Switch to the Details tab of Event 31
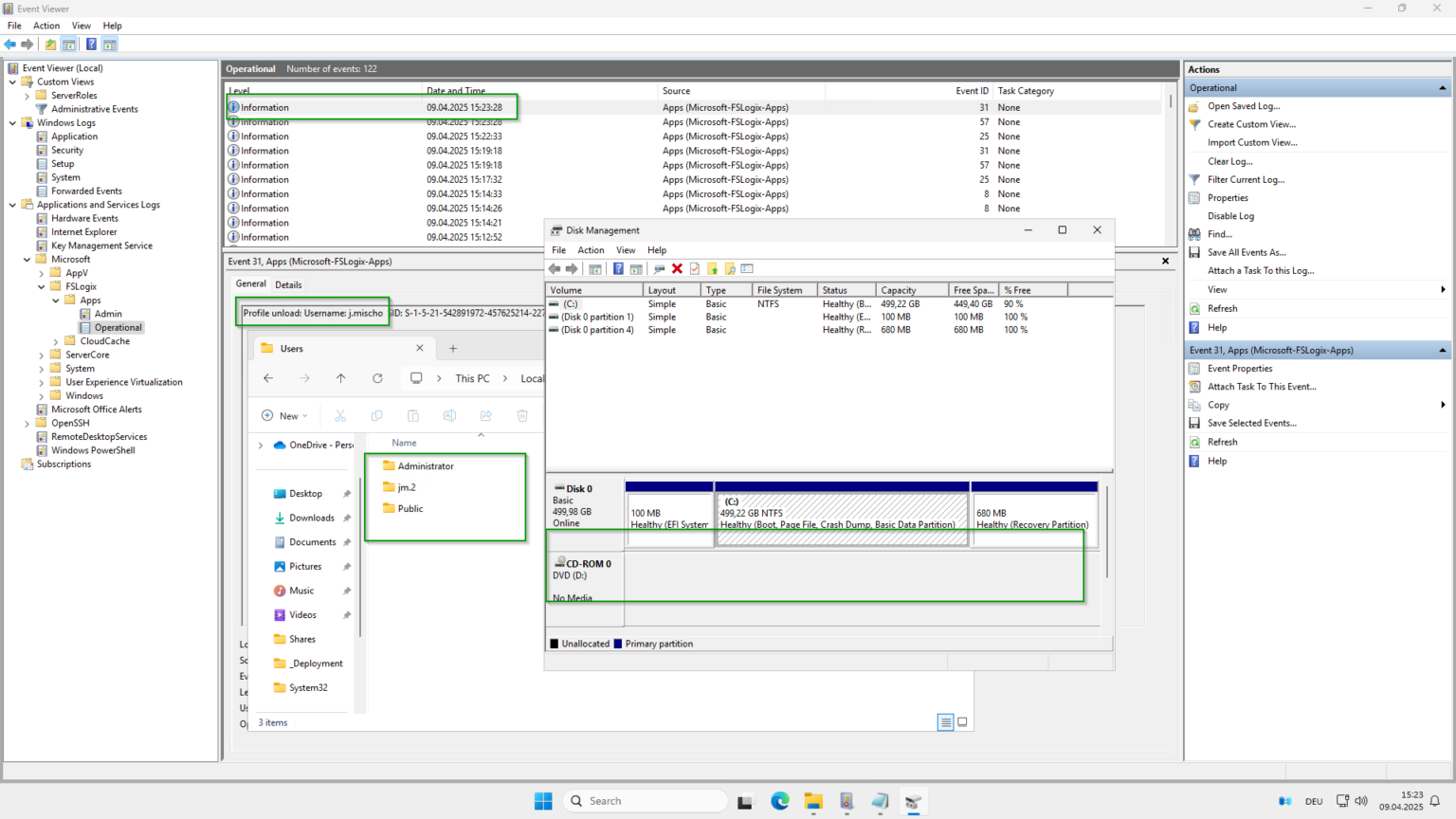The image size is (1456, 819). (288, 283)
